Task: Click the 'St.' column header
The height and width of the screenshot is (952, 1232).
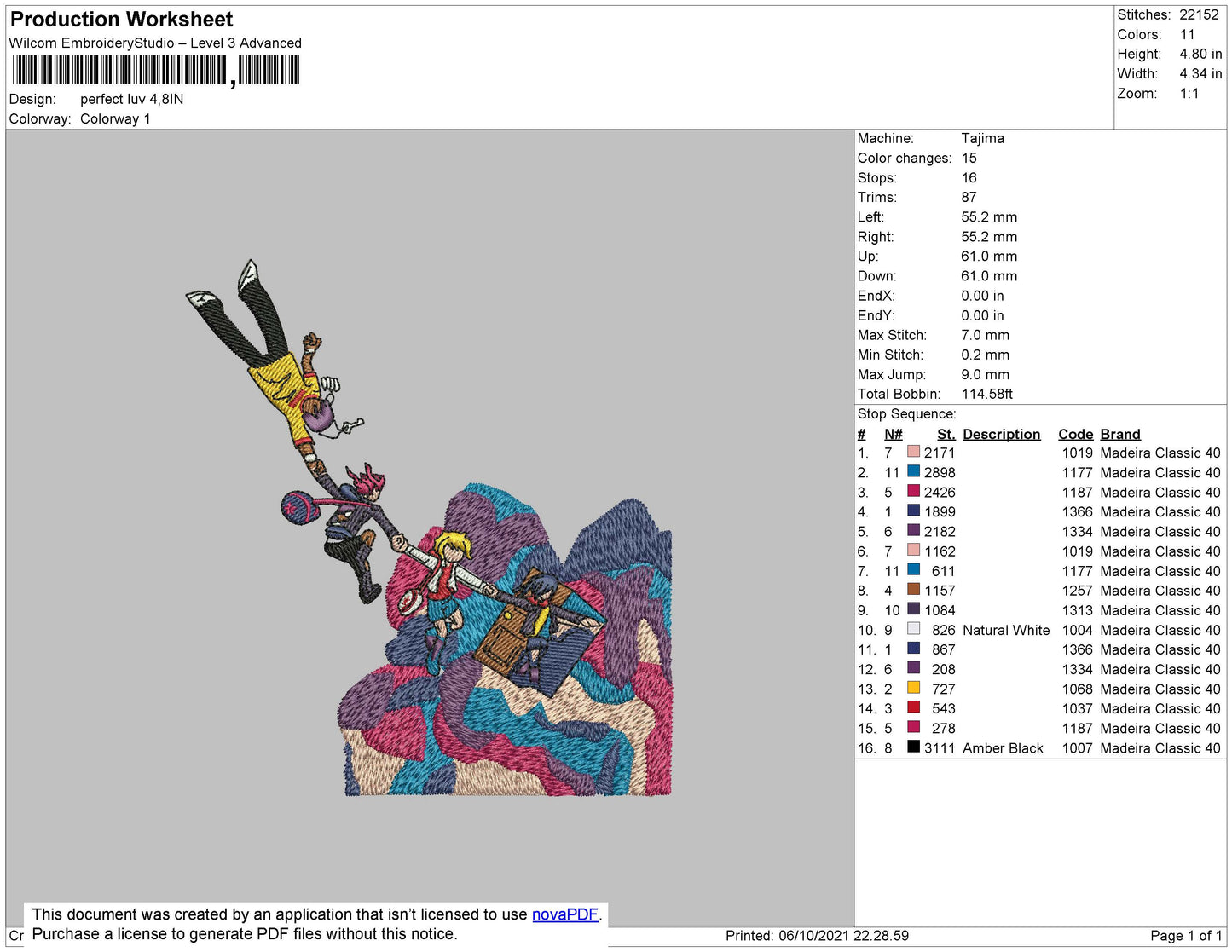Action: click(x=946, y=434)
